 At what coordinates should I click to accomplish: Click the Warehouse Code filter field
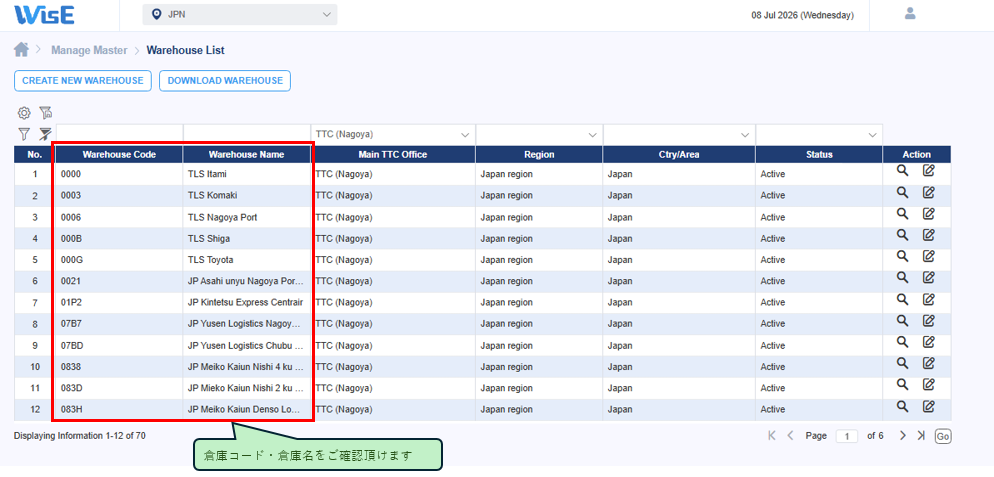[x=119, y=134]
